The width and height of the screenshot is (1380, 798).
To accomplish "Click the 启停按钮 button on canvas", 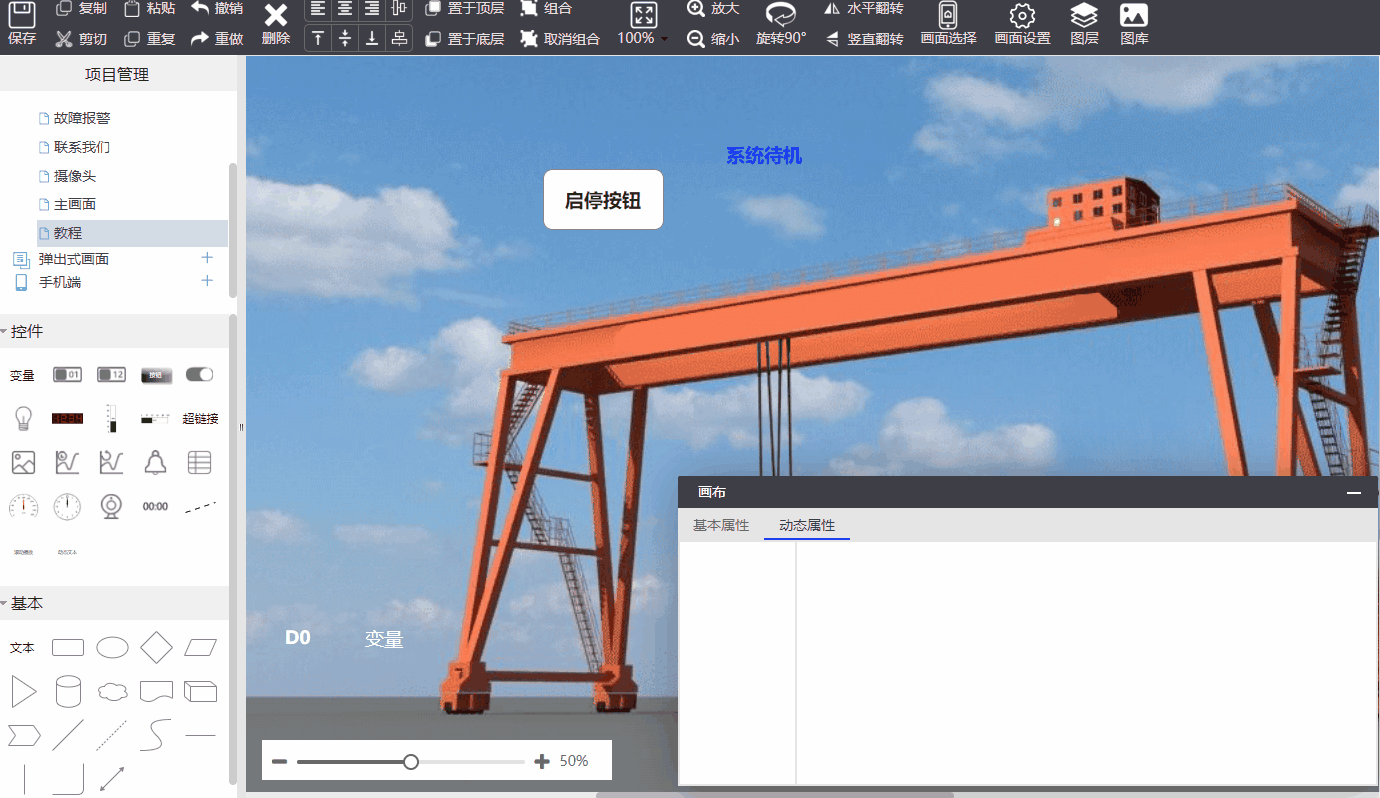I will point(603,200).
